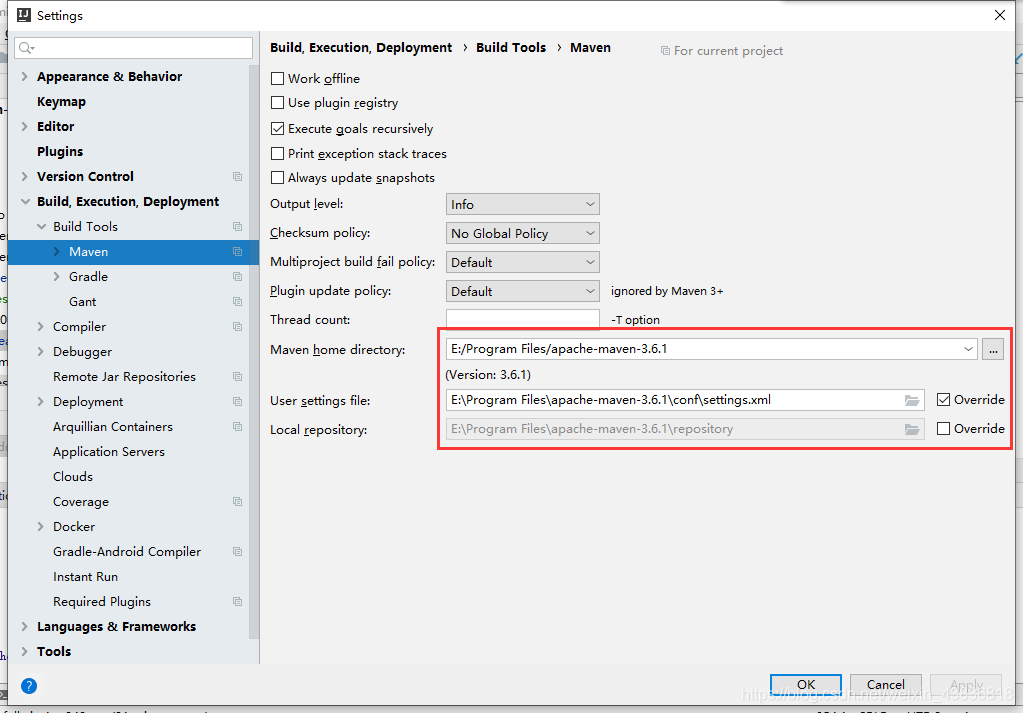The width and height of the screenshot is (1023, 713).
Task: Click project-level icon next to Deployment
Action: (x=237, y=402)
